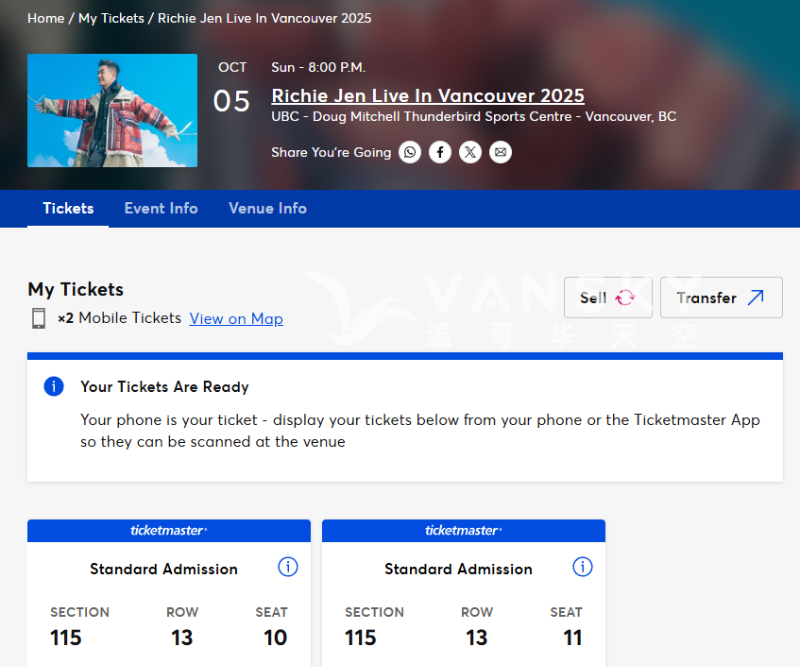Open Richie Jen Live event title link
The width and height of the screenshot is (800, 667).
tap(428, 96)
